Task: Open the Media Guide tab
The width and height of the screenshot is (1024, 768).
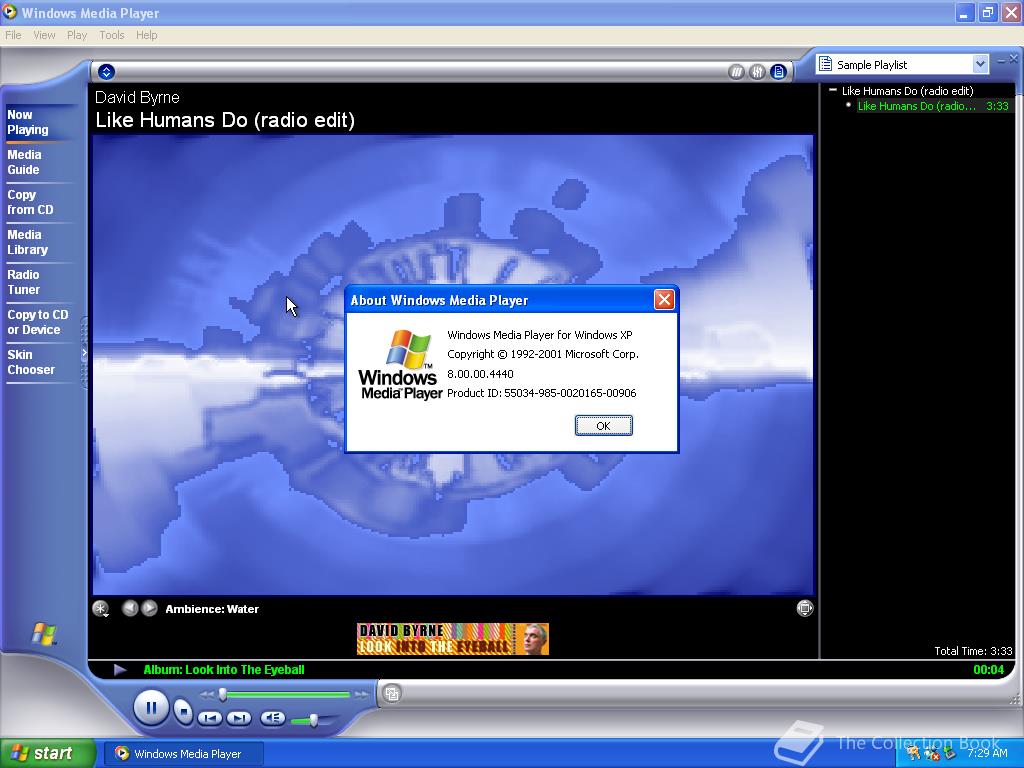Action: pos(24,162)
